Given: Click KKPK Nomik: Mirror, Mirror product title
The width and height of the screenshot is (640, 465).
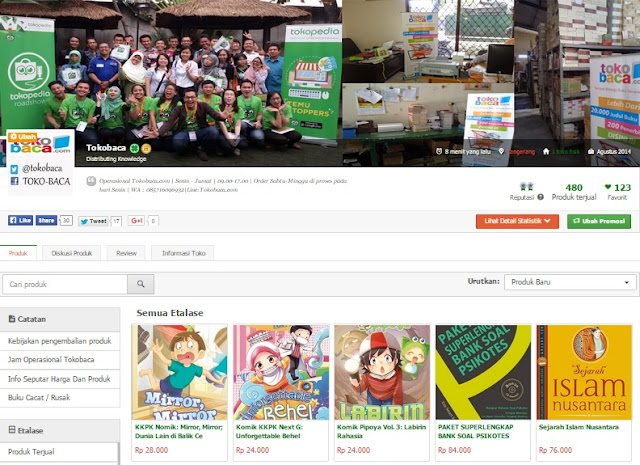Looking at the screenshot, I should (179, 431).
